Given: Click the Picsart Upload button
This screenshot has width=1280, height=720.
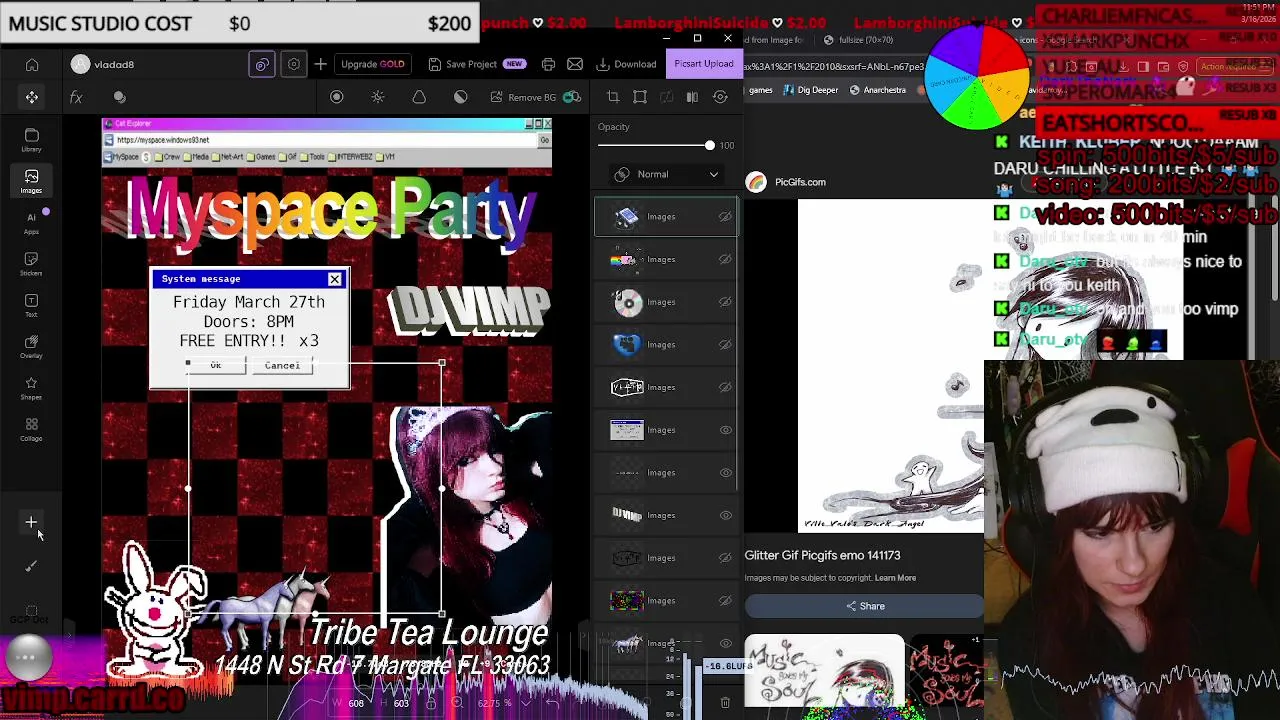Looking at the screenshot, I should tap(704, 64).
